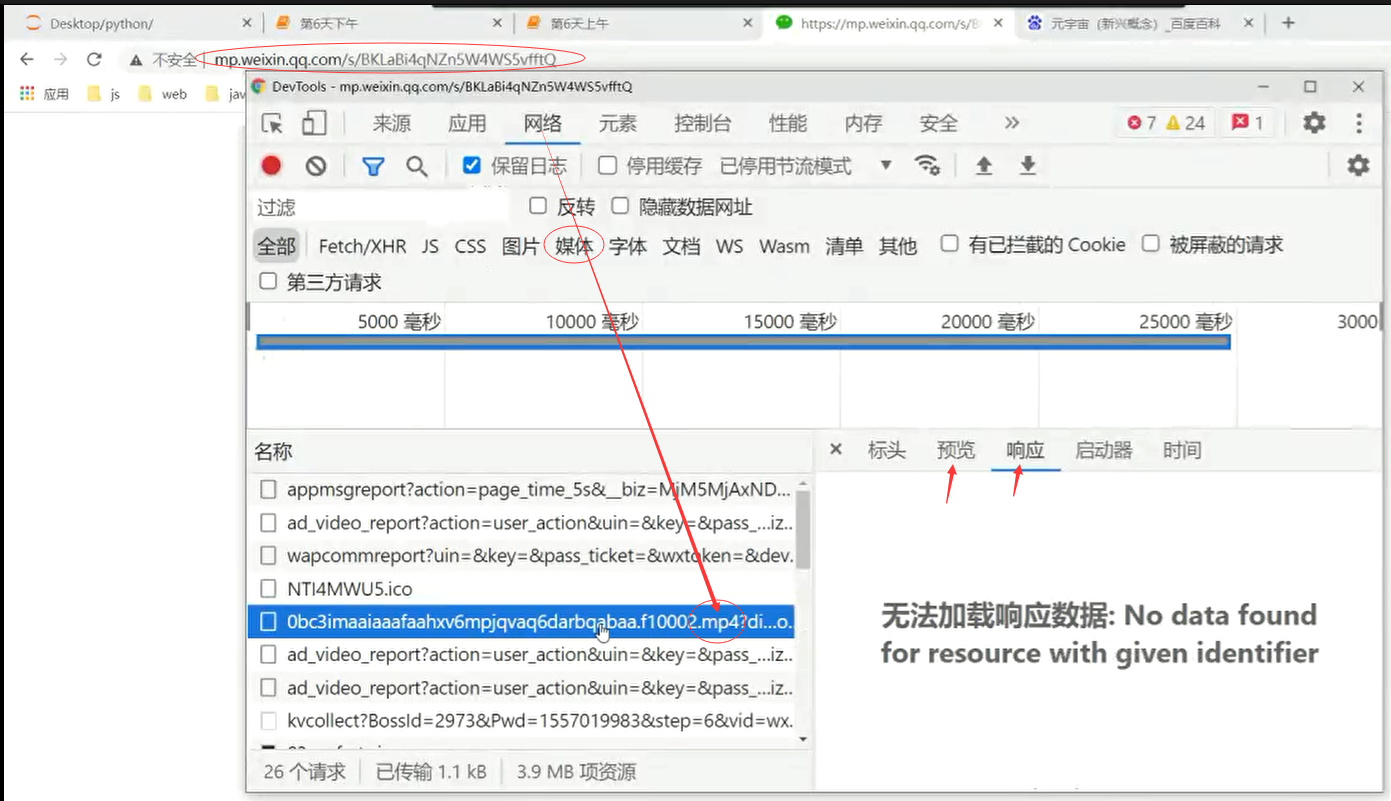Reload the browser page
This screenshot has width=1391, height=801.
[x=94, y=59]
